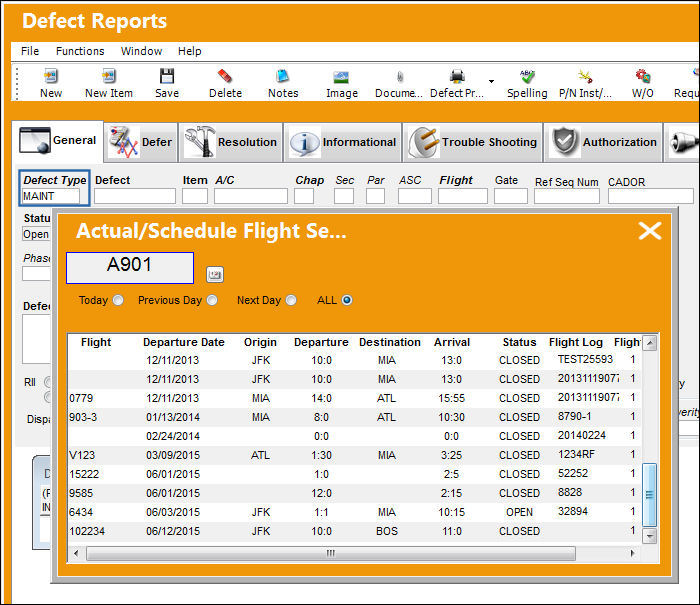Screen dimensions: 700x605
Task: Select flight row 903-3
Action: click(x=354, y=417)
